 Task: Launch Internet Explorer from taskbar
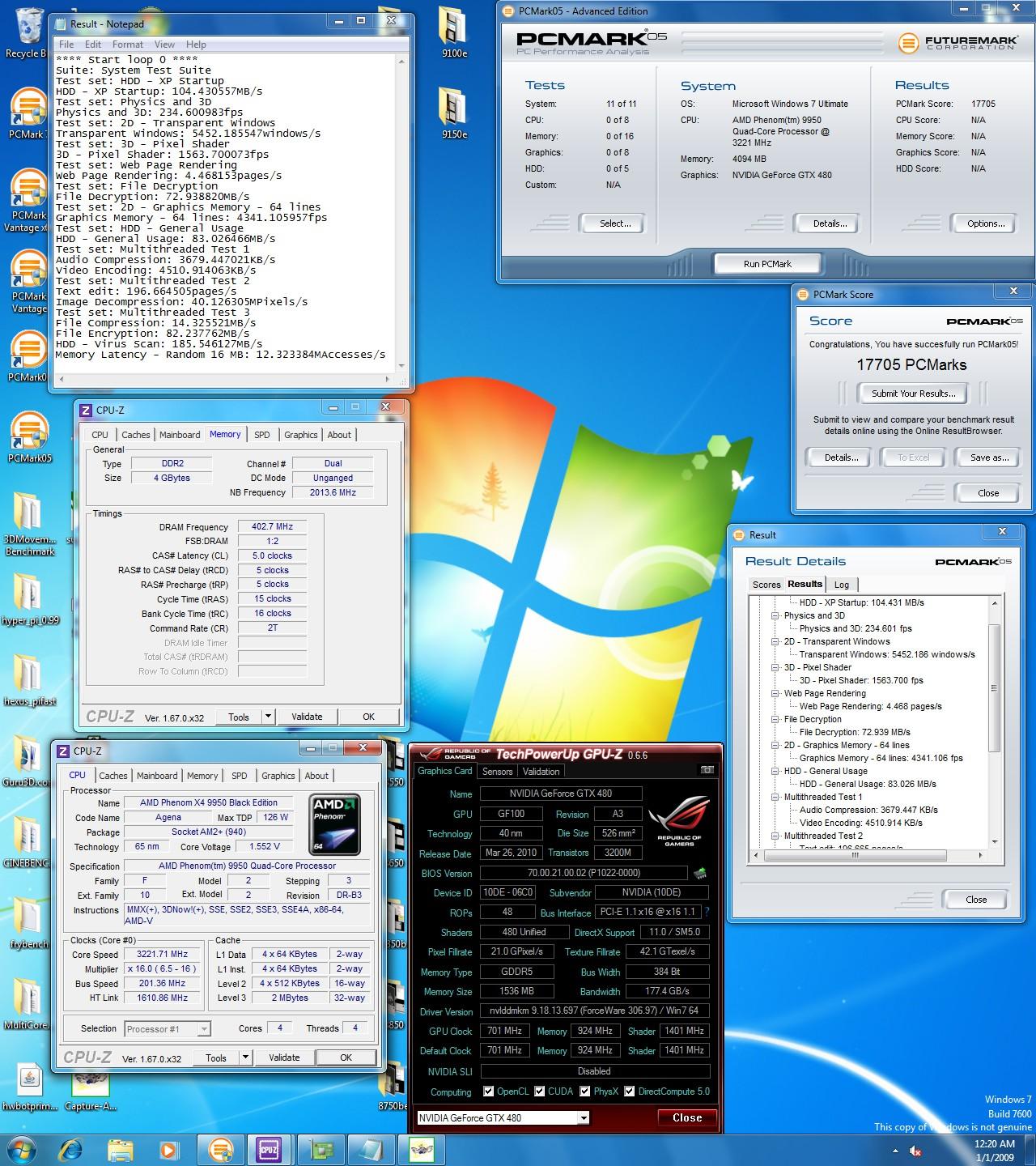click(72, 1149)
